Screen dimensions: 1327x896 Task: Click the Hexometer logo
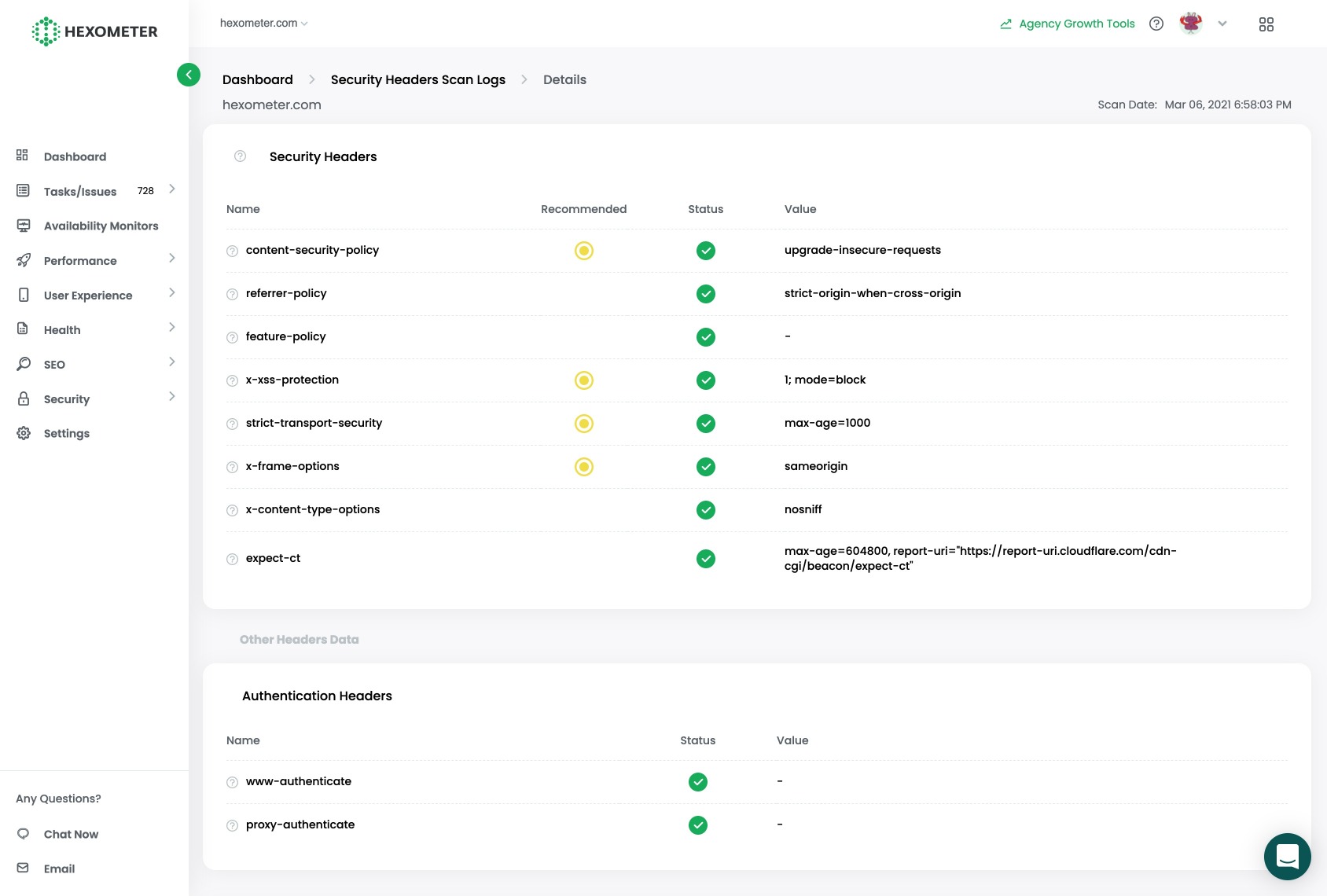coord(94,31)
